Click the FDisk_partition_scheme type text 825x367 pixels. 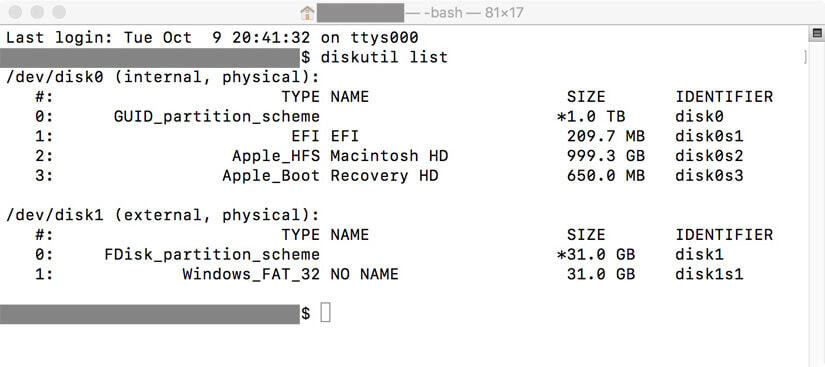click(x=212, y=254)
